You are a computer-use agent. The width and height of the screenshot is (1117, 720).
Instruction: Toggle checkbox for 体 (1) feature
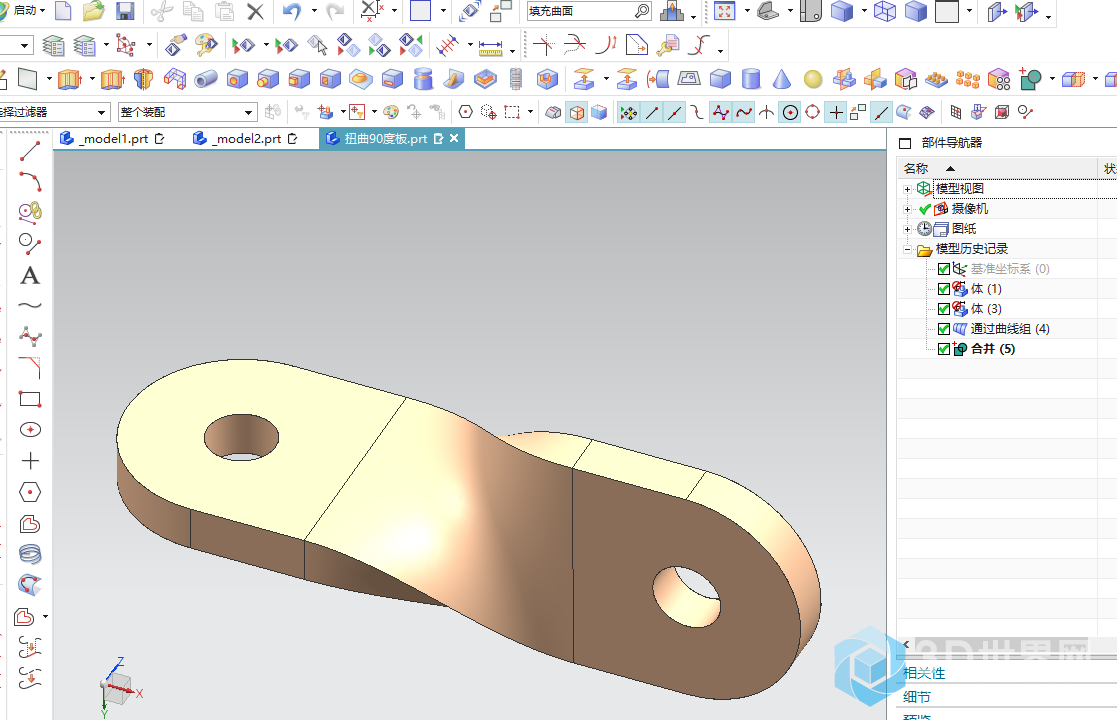pyautogui.click(x=944, y=289)
